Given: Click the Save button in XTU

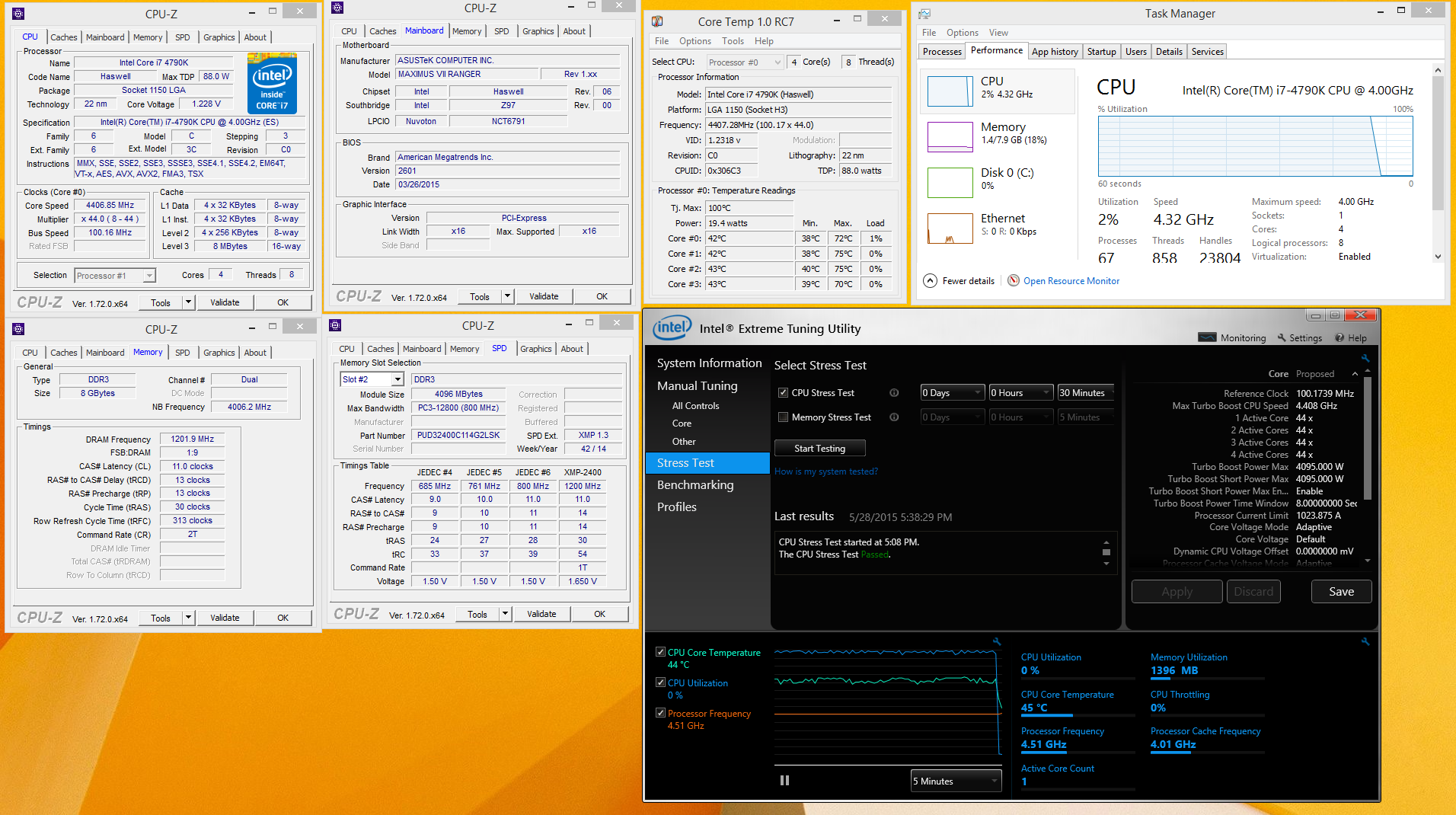Looking at the screenshot, I should tap(1341, 591).
